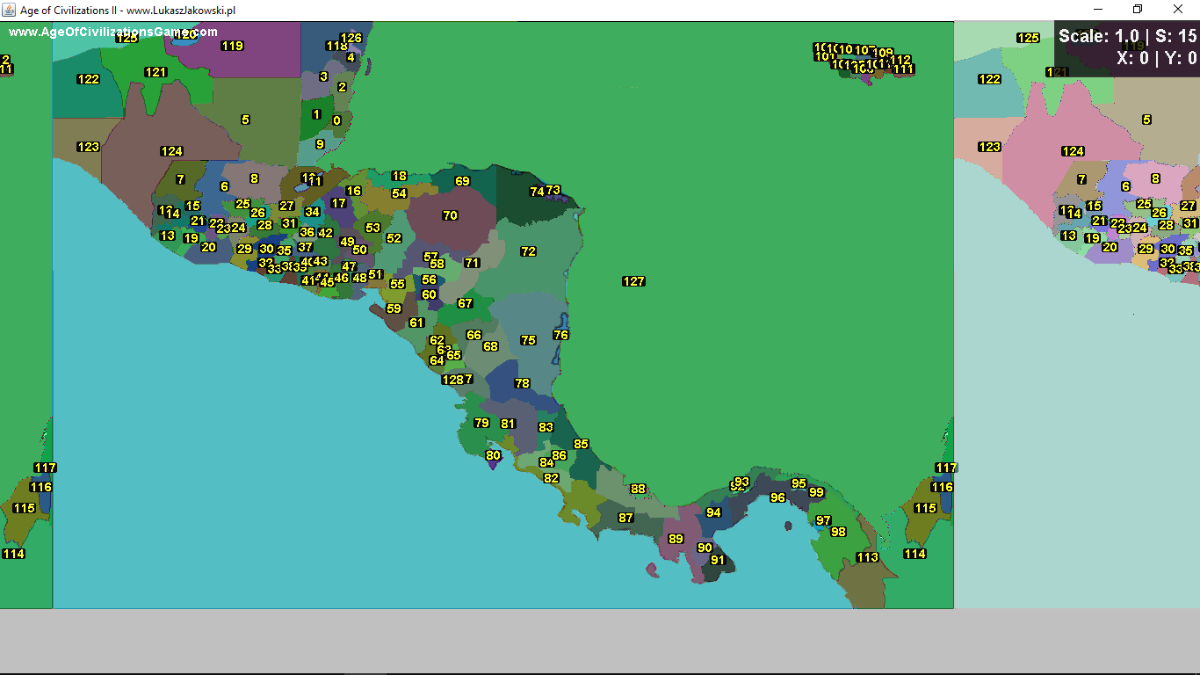Click province label 91
The image size is (1200, 675).
[x=717, y=560]
